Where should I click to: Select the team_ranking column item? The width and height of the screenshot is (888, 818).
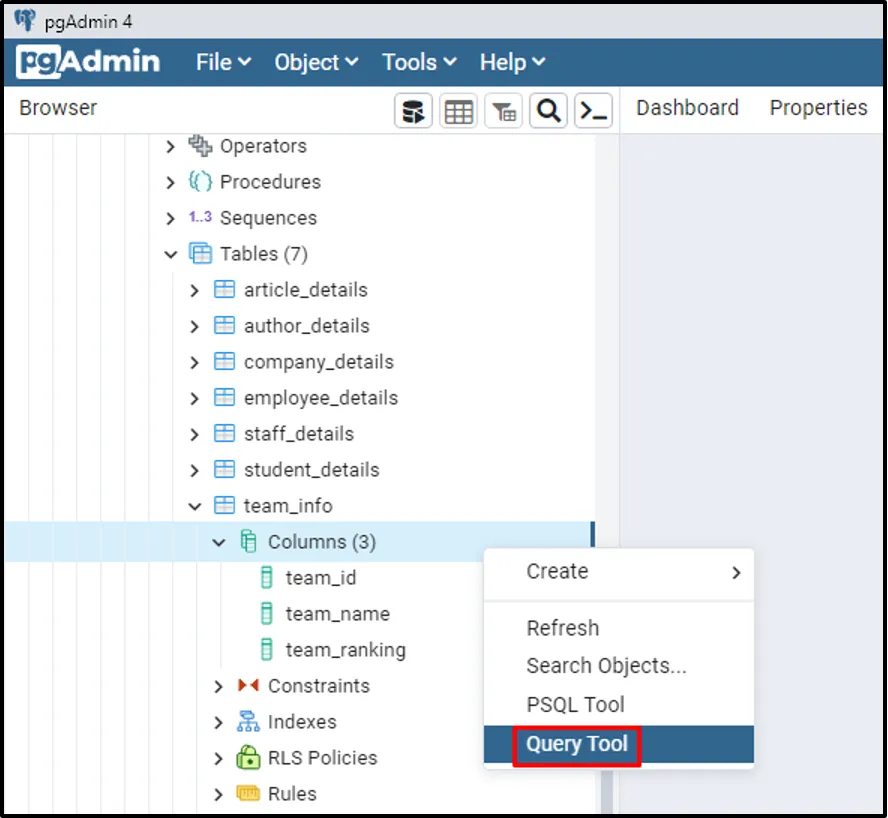345,650
